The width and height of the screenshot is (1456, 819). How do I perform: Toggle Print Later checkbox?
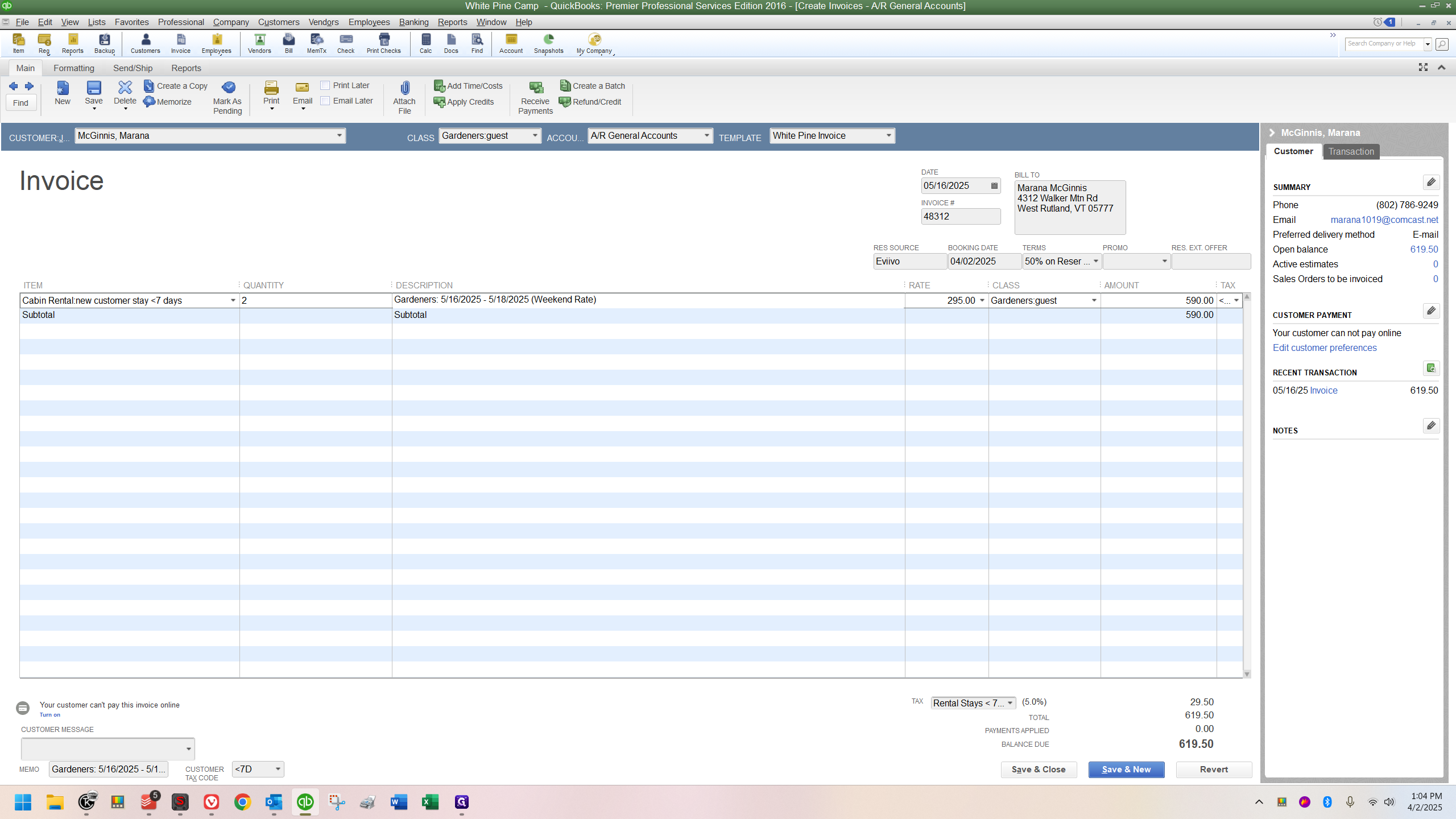tap(325, 85)
